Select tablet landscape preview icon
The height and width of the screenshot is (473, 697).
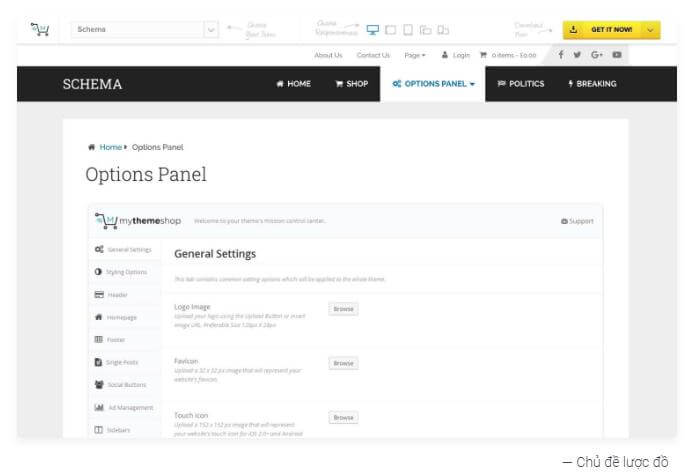click(390, 30)
